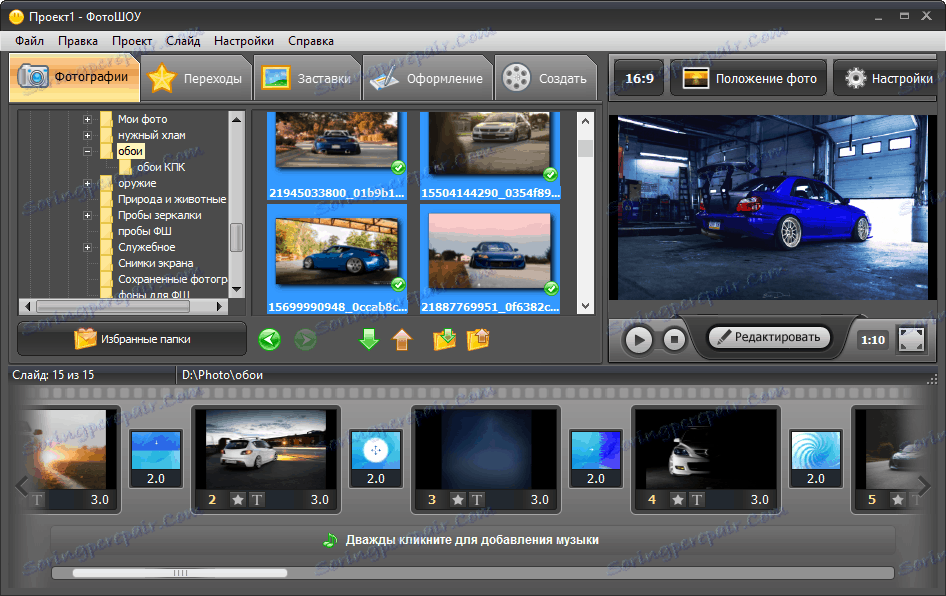Screen dimensions: 946x596
Task: Click the T text icon on slide 4
Action: 697,500
